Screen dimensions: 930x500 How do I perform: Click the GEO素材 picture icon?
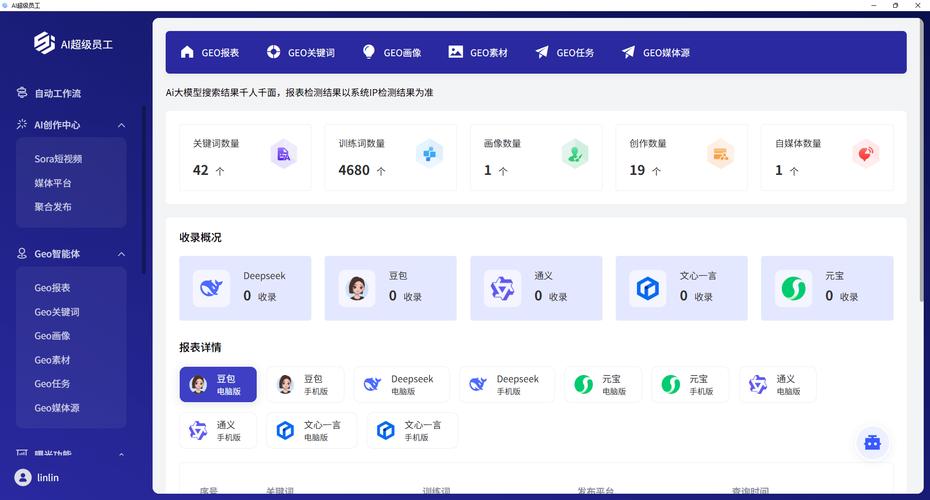[x=456, y=52]
